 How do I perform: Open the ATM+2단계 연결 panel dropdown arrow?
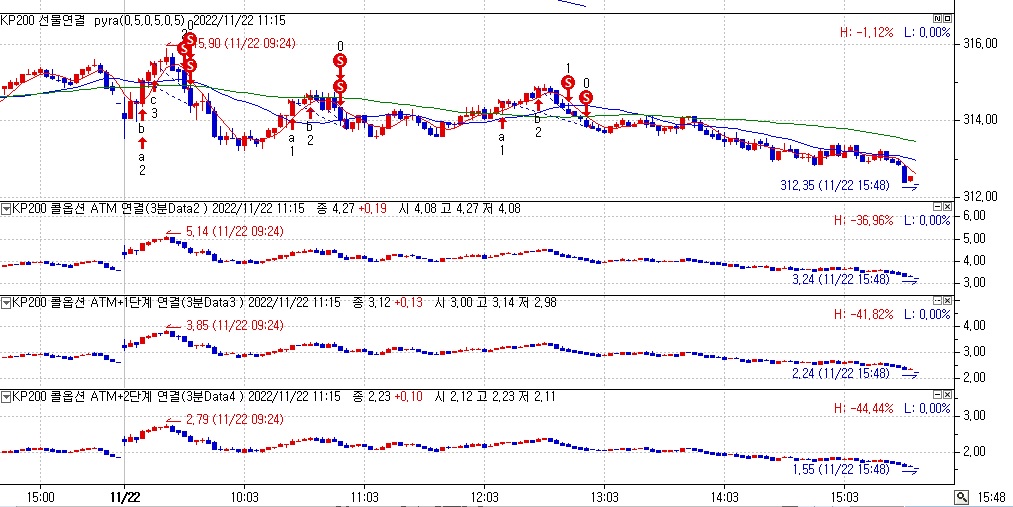tap(6, 396)
